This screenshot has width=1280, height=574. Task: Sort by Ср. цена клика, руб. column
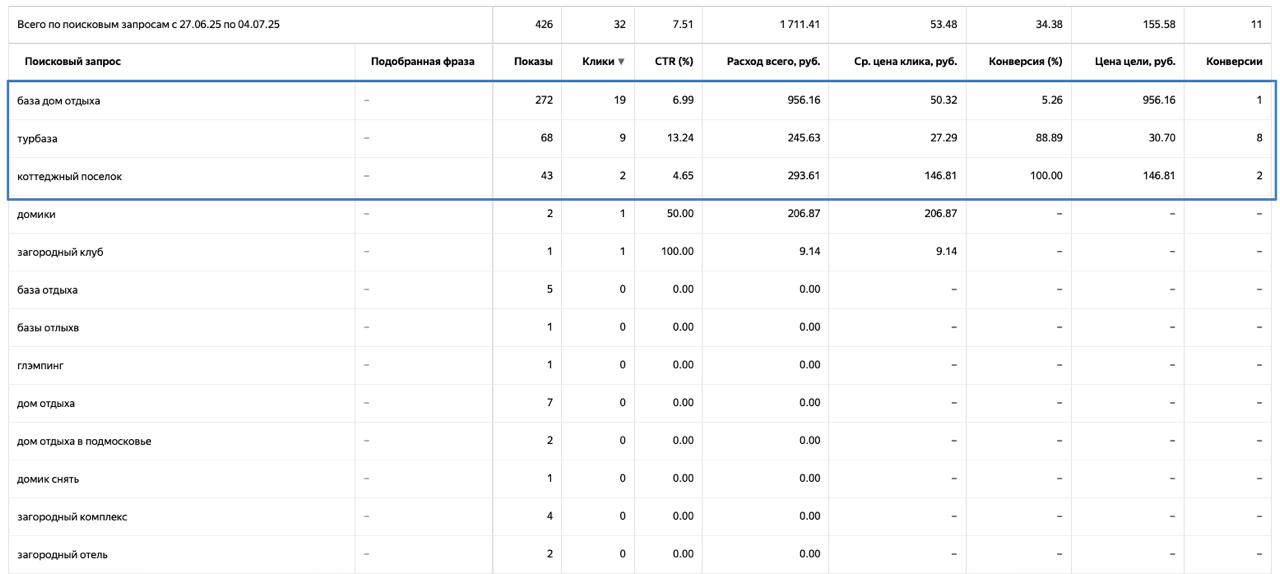pyautogui.click(x=905, y=62)
